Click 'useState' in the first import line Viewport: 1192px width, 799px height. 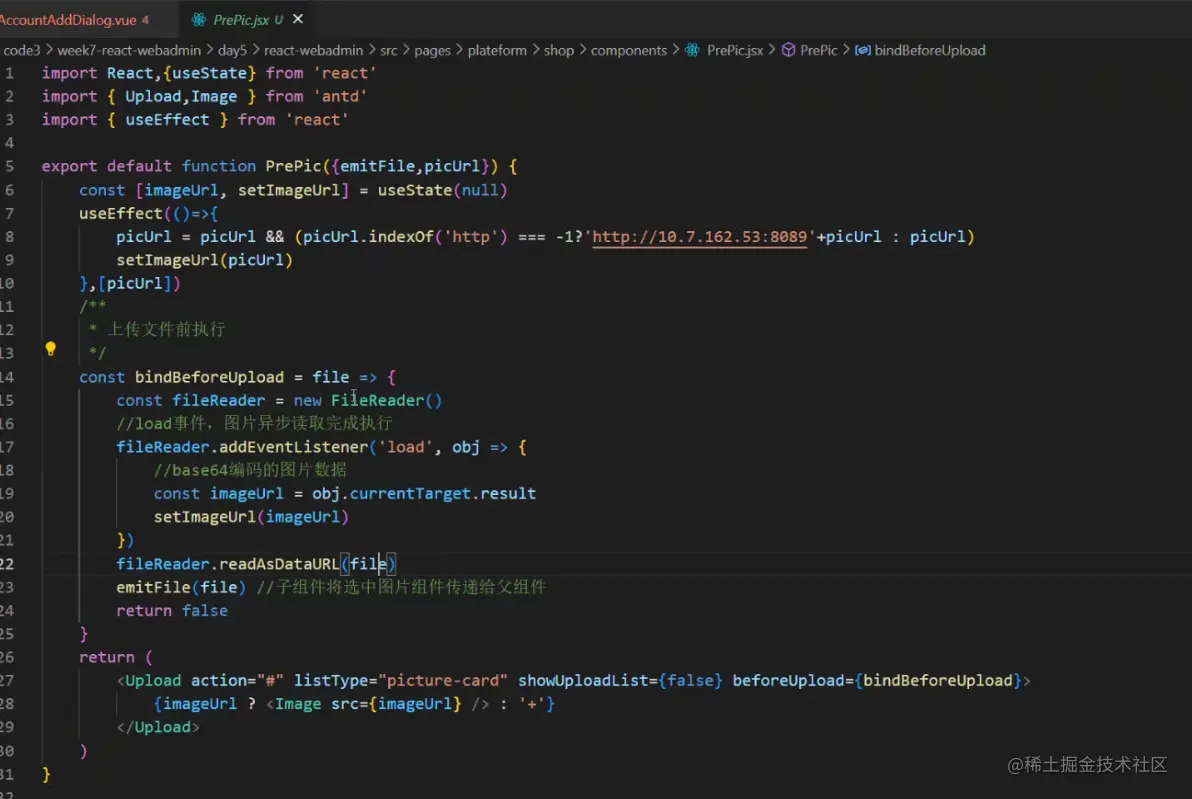(x=210, y=73)
